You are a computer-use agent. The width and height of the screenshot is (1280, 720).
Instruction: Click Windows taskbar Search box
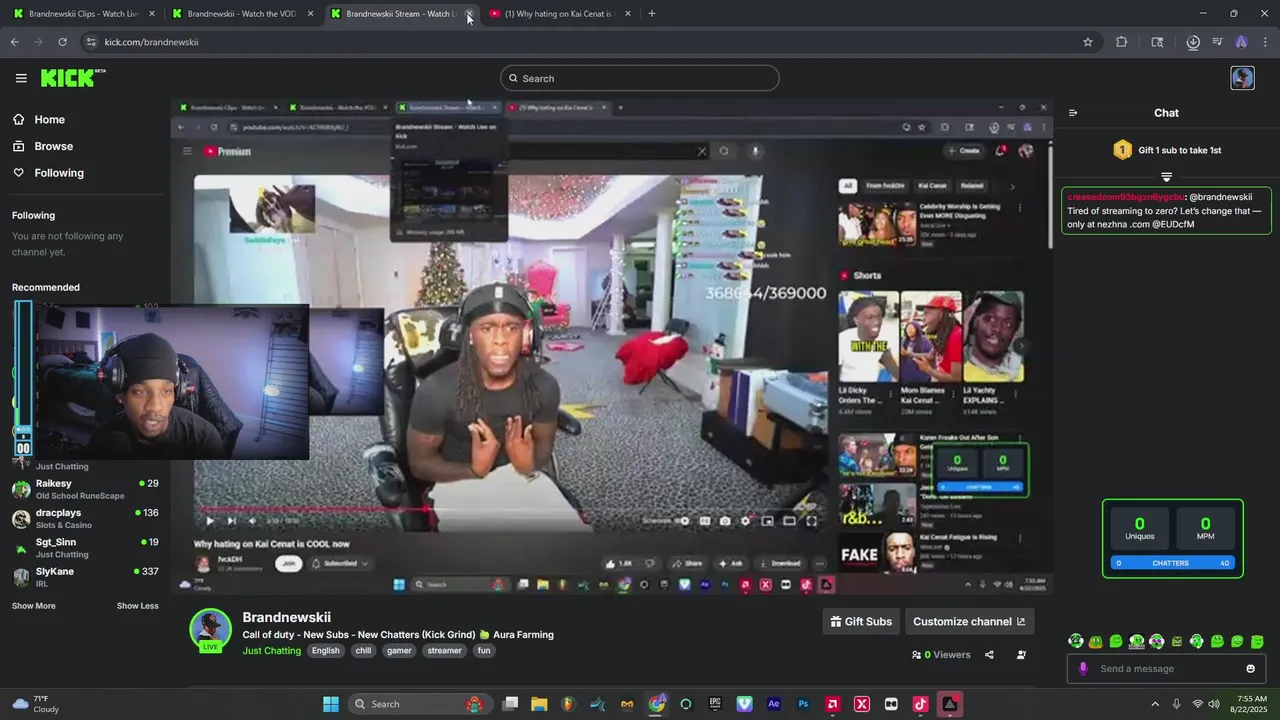[x=419, y=704]
